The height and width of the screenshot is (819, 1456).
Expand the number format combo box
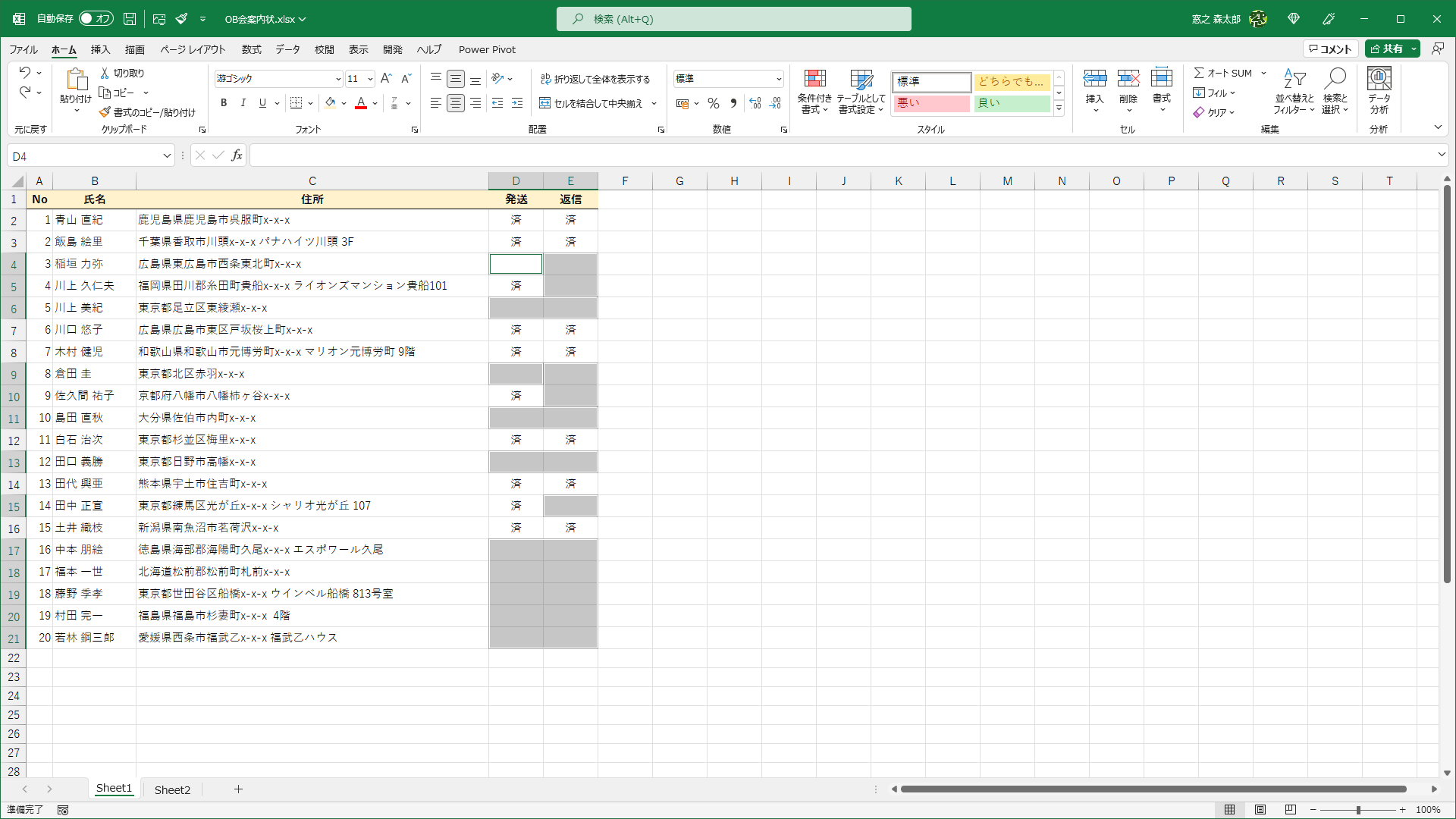(x=778, y=79)
